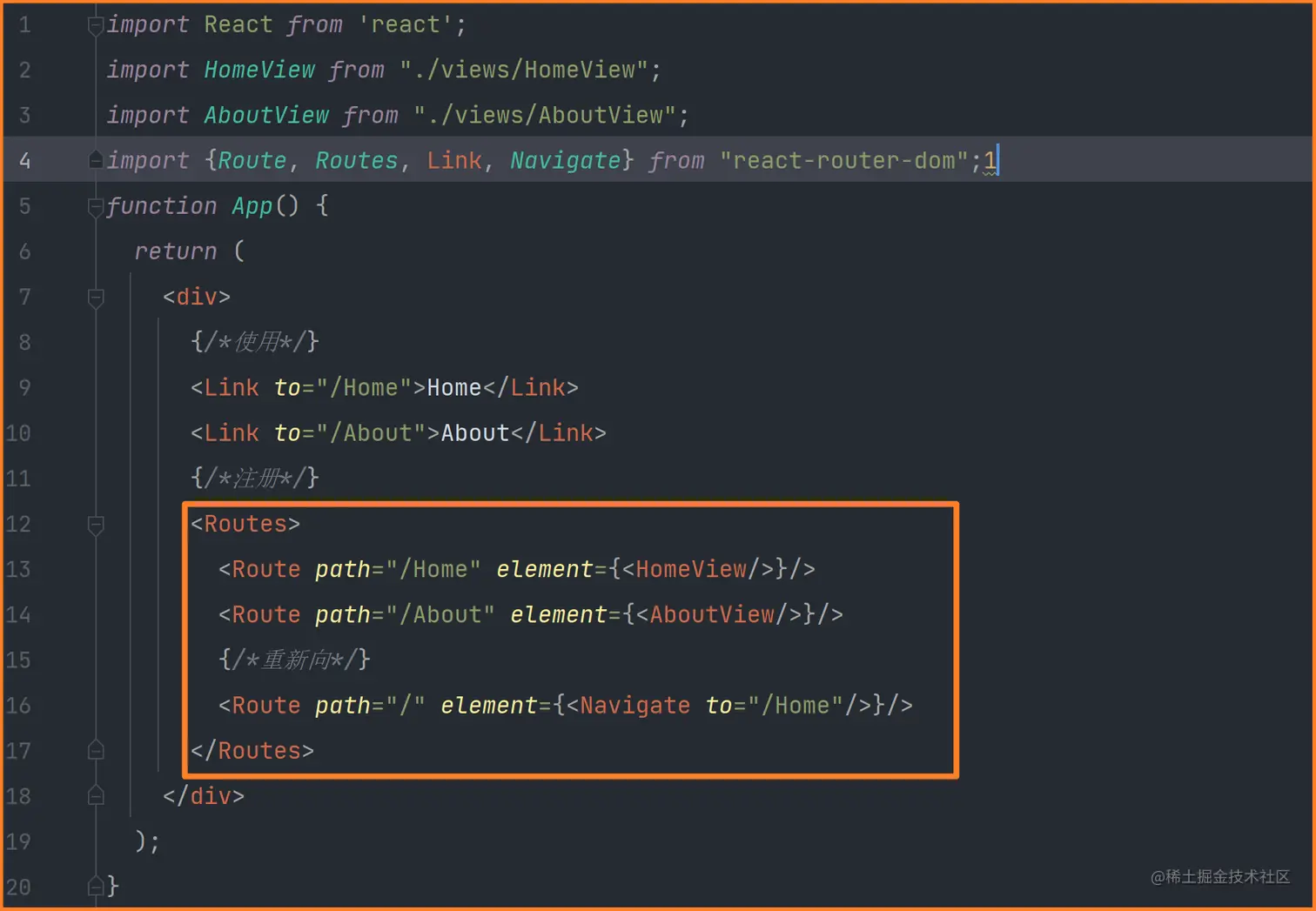Click the Home link text on line 9
The width and height of the screenshot is (1316, 911).
click(453, 387)
